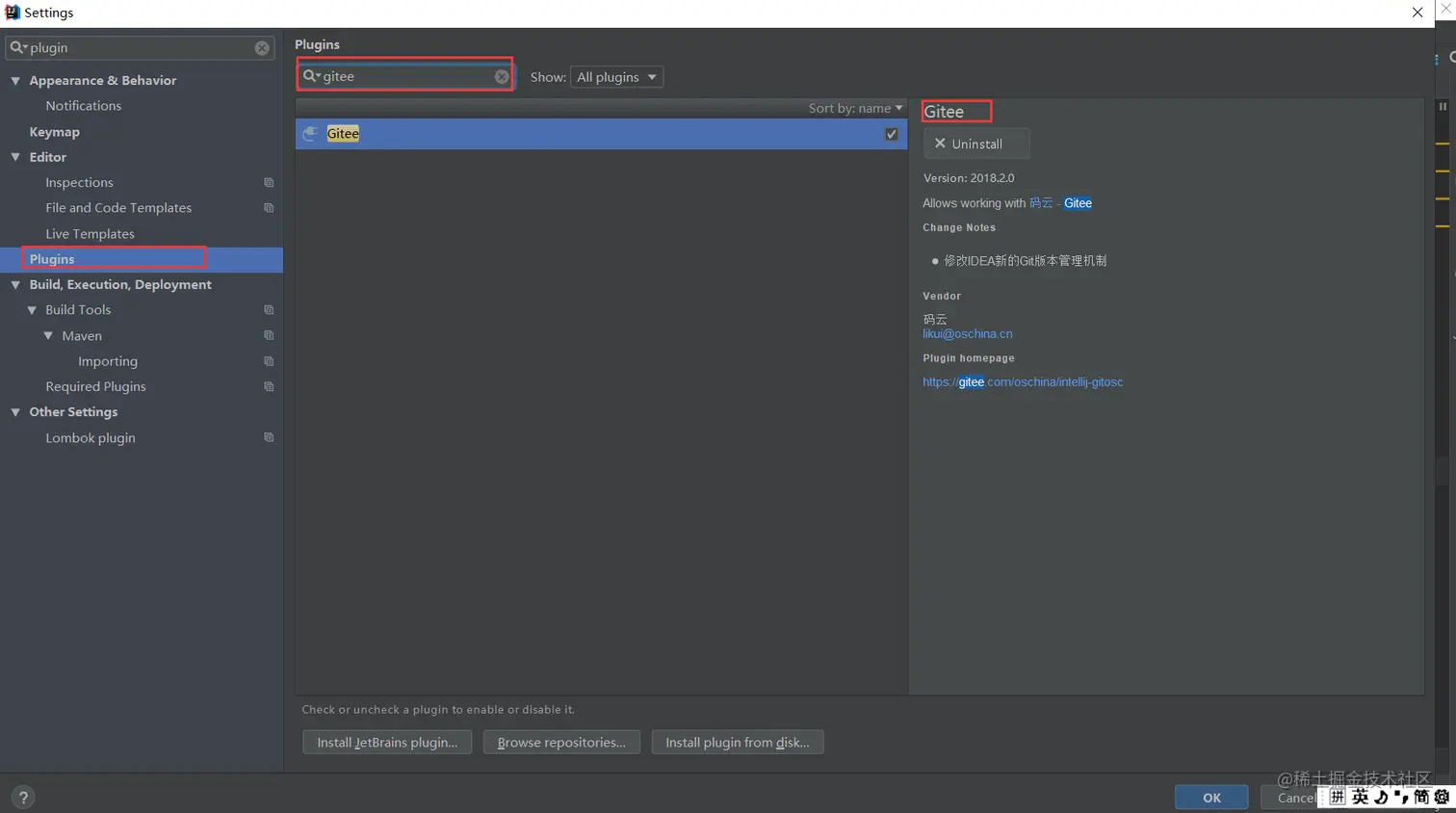Screen dimensions: 1456x813
Task: Open the IME toolbar settings gear
Action: coord(1442,797)
